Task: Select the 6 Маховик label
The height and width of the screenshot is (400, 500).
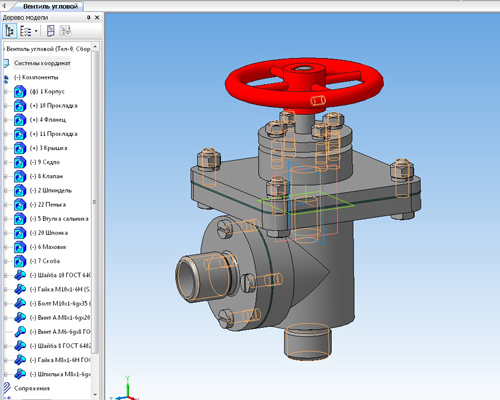Action: tap(48, 247)
